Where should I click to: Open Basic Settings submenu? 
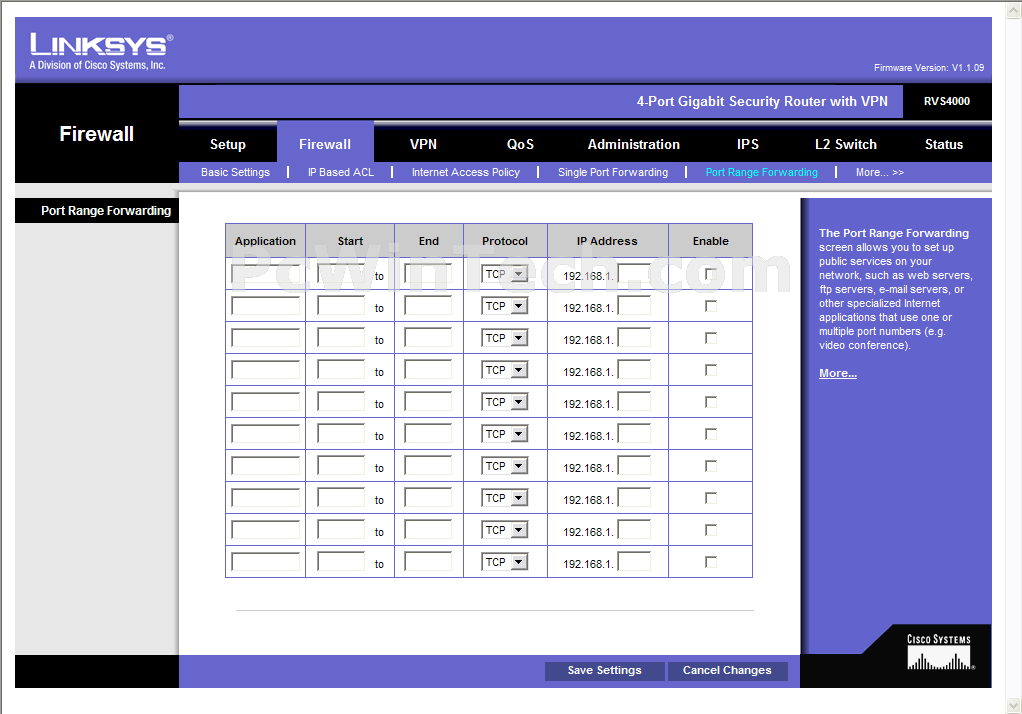coord(235,172)
